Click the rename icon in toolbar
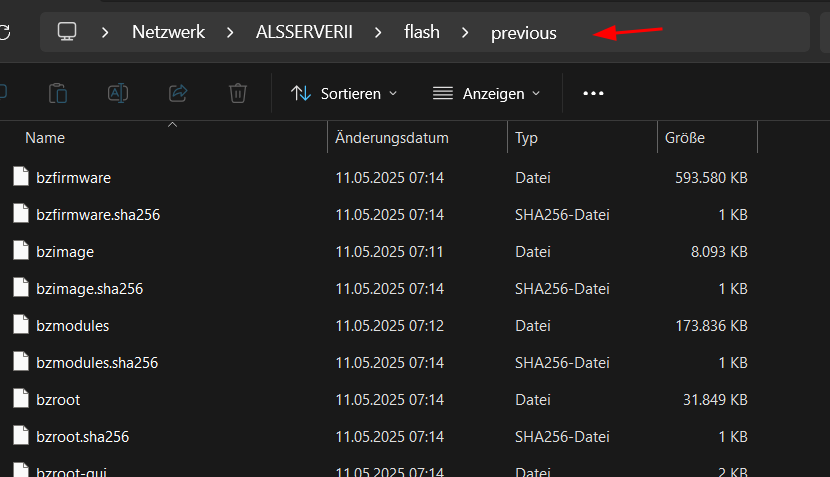The width and height of the screenshot is (830, 477). [x=118, y=93]
